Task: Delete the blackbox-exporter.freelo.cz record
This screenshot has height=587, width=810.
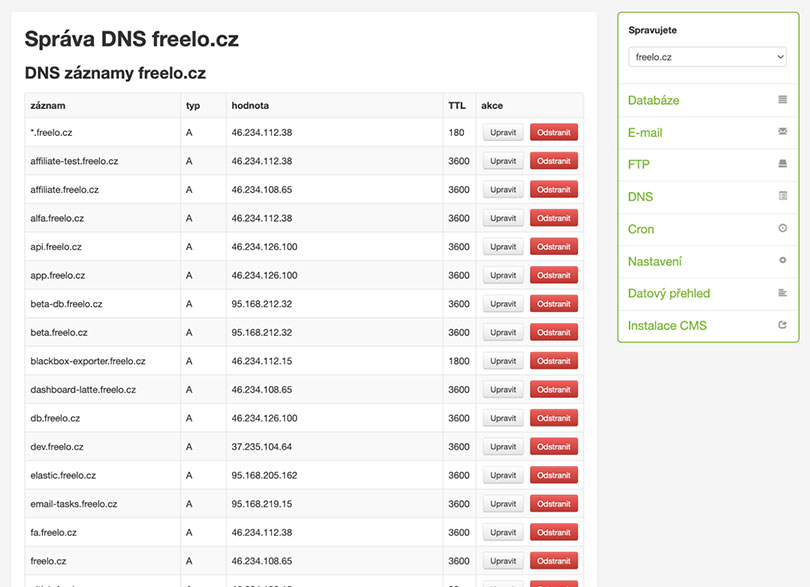Action: tap(554, 361)
